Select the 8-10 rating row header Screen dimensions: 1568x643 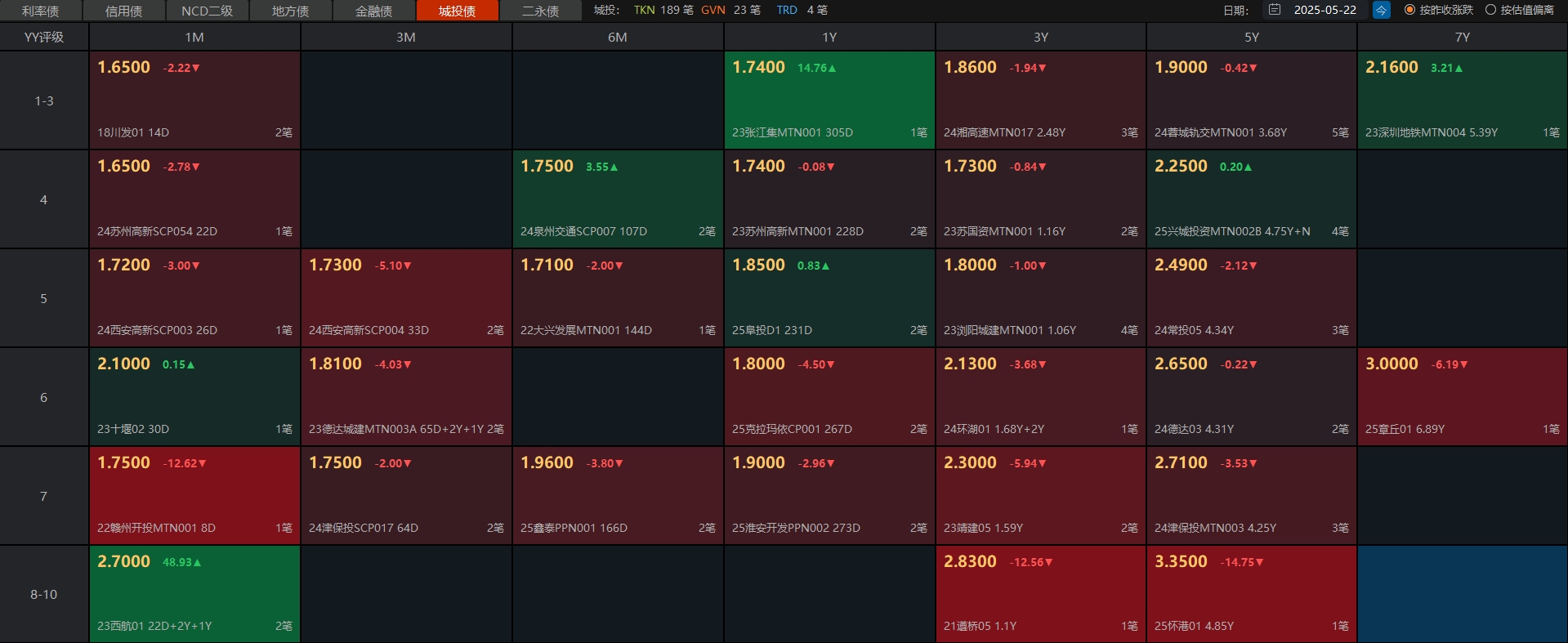44,594
